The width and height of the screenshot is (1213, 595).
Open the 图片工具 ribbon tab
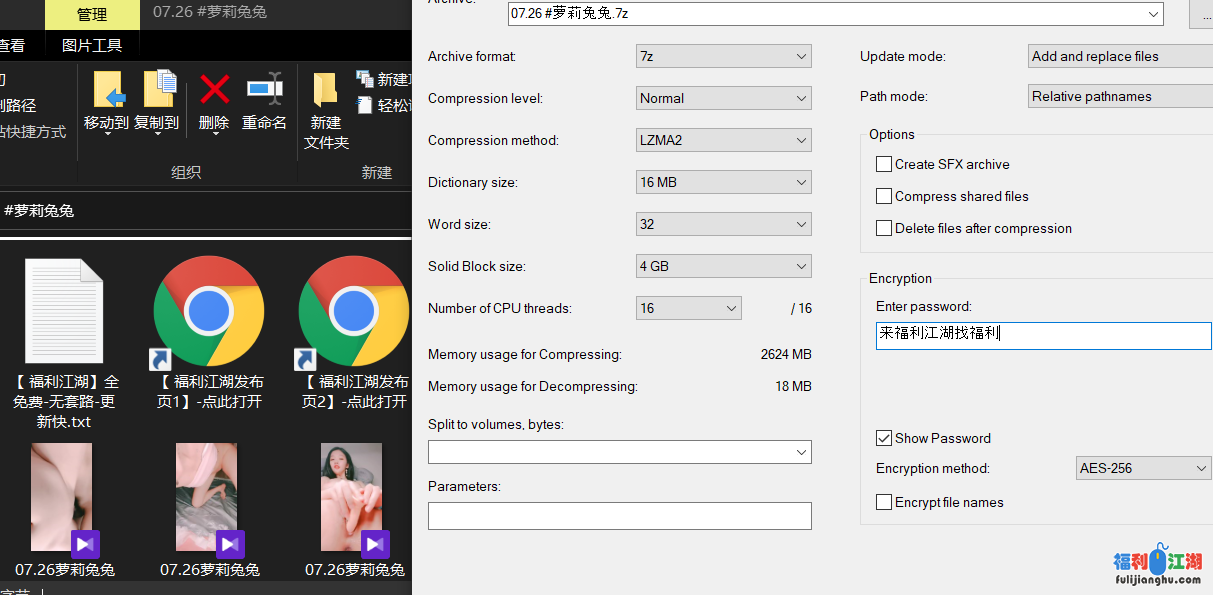[x=92, y=45]
